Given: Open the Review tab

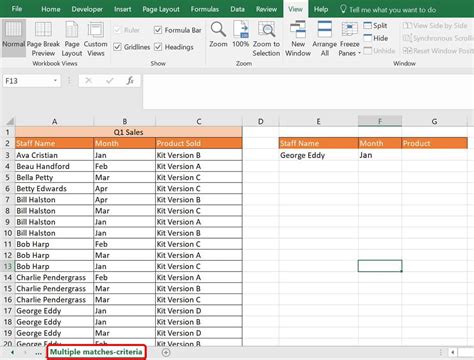Looking at the screenshot, I should tap(266, 9).
